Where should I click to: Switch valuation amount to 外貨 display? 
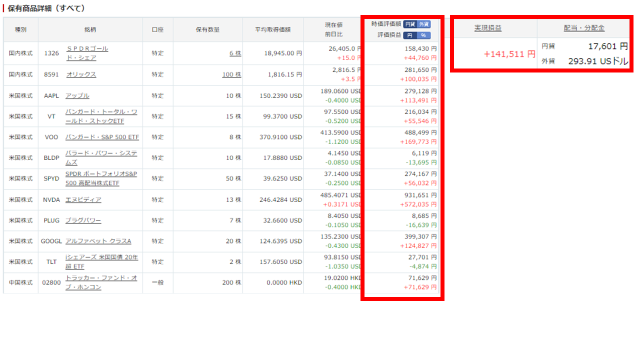coord(423,24)
